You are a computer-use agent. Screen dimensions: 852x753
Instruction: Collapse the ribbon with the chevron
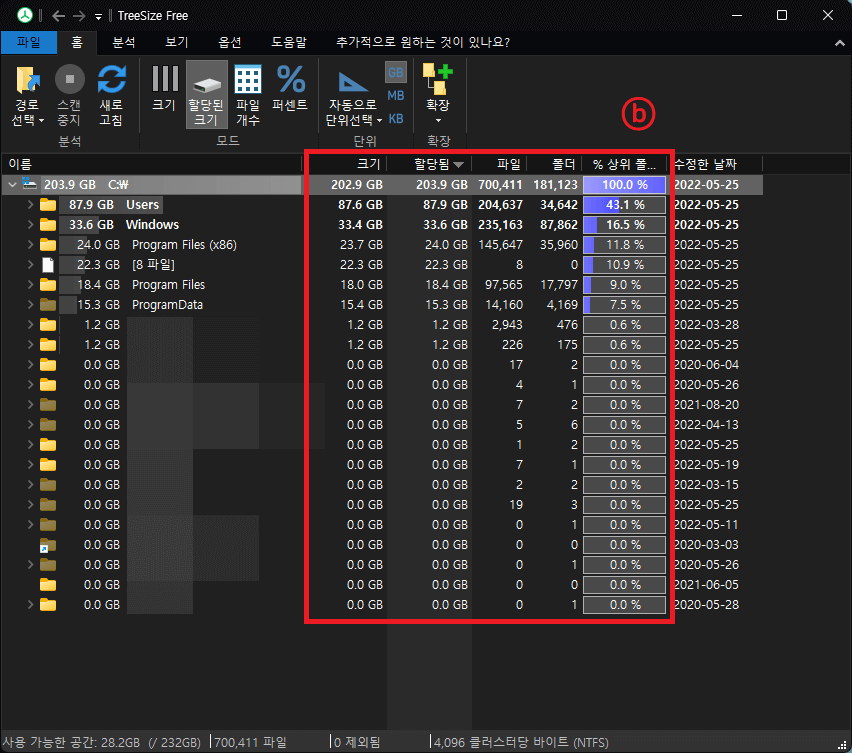840,43
